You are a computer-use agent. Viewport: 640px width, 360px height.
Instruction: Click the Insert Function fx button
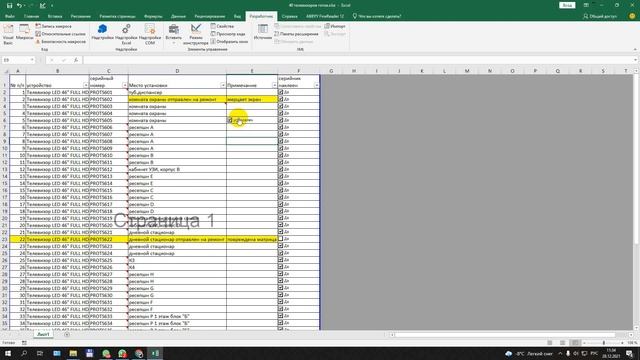[76, 60]
